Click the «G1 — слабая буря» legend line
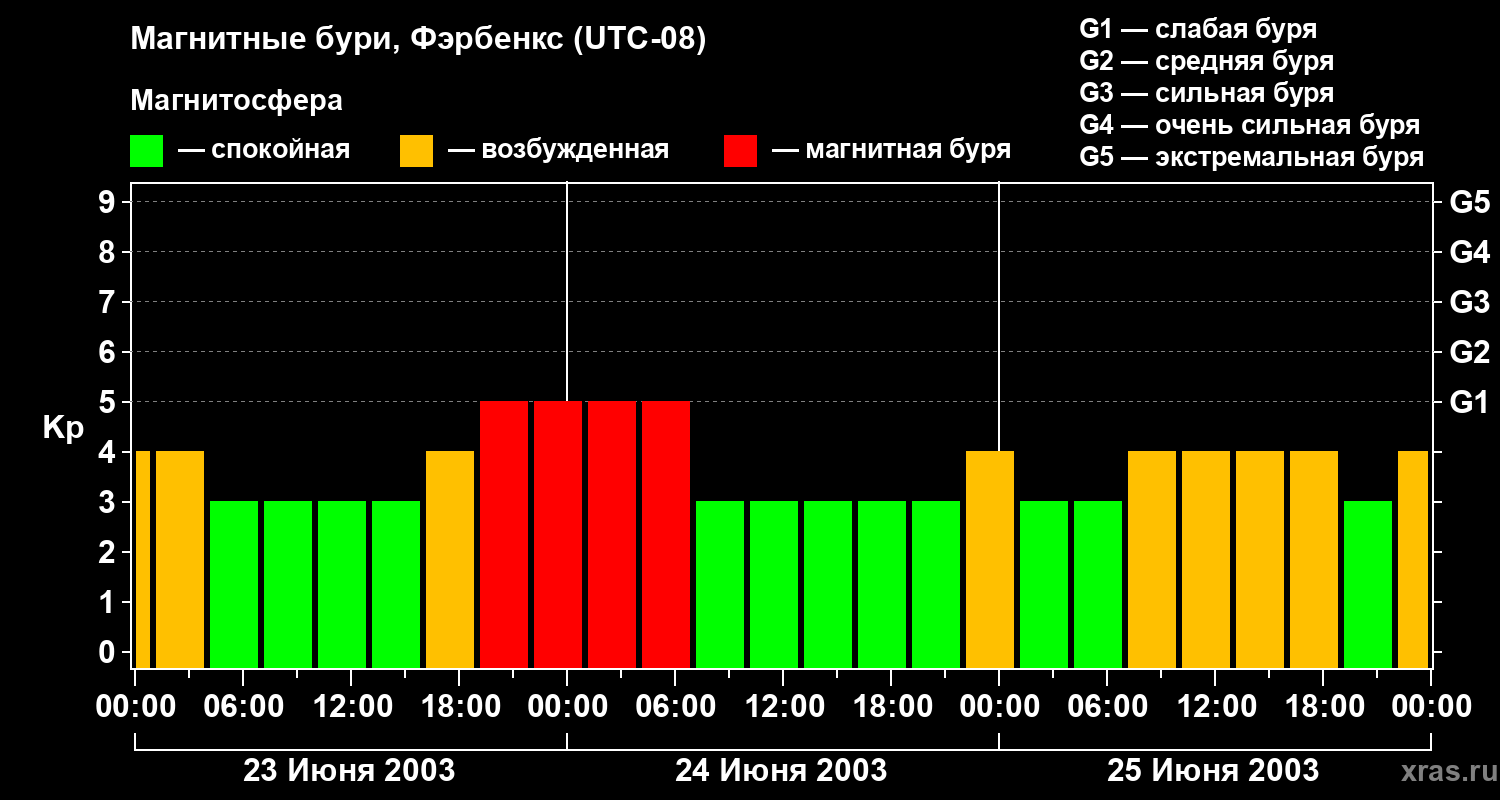 click(1198, 29)
